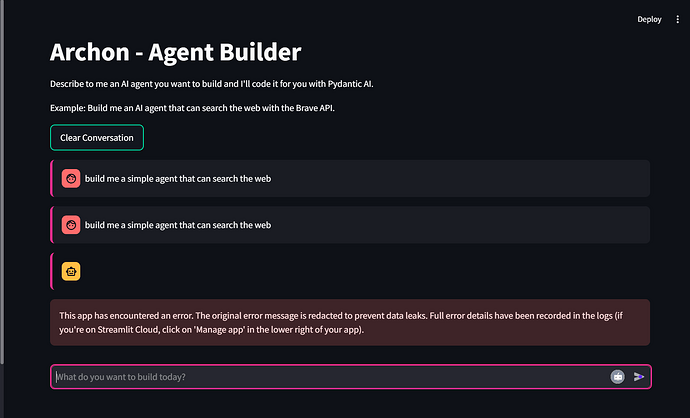The height and width of the screenshot is (418, 690).
Task: Click the robot icon inside chat input
Action: [618, 377]
